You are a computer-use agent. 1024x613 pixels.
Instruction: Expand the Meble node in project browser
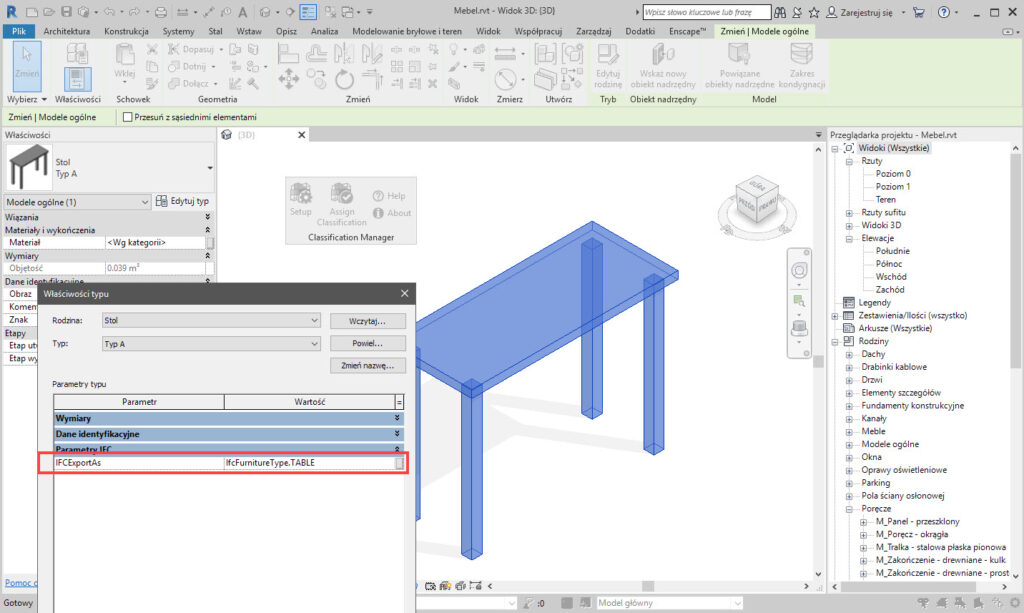click(849, 431)
